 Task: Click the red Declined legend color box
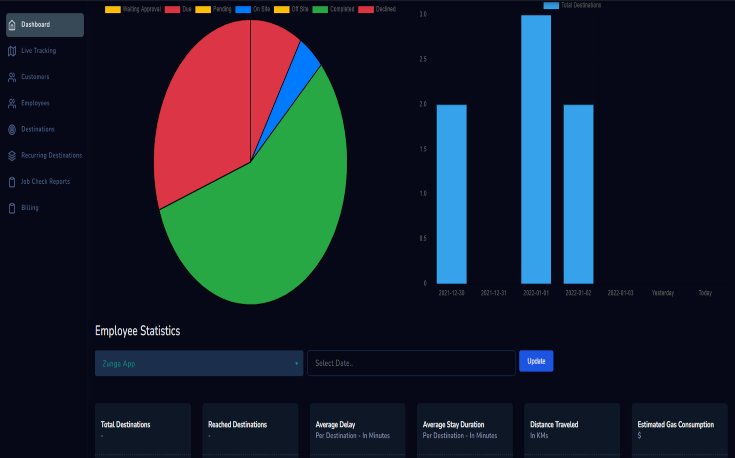tap(364, 9)
